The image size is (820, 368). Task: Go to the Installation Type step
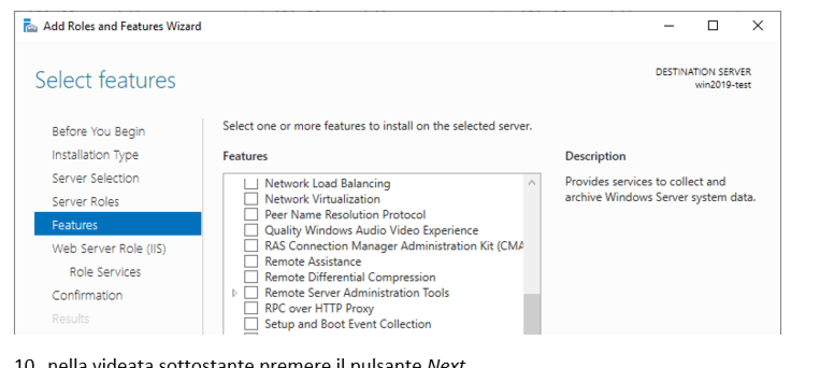coord(95,155)
